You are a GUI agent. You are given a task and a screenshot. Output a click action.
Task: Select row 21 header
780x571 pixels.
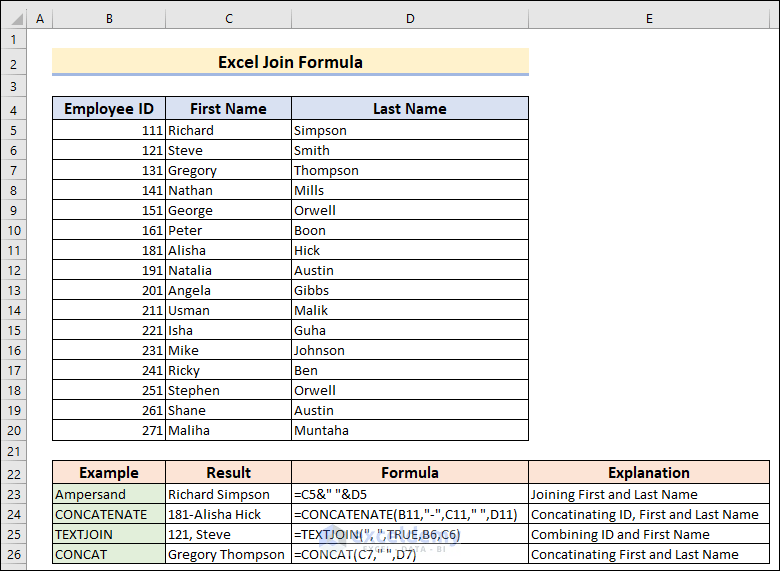point(14,451)
